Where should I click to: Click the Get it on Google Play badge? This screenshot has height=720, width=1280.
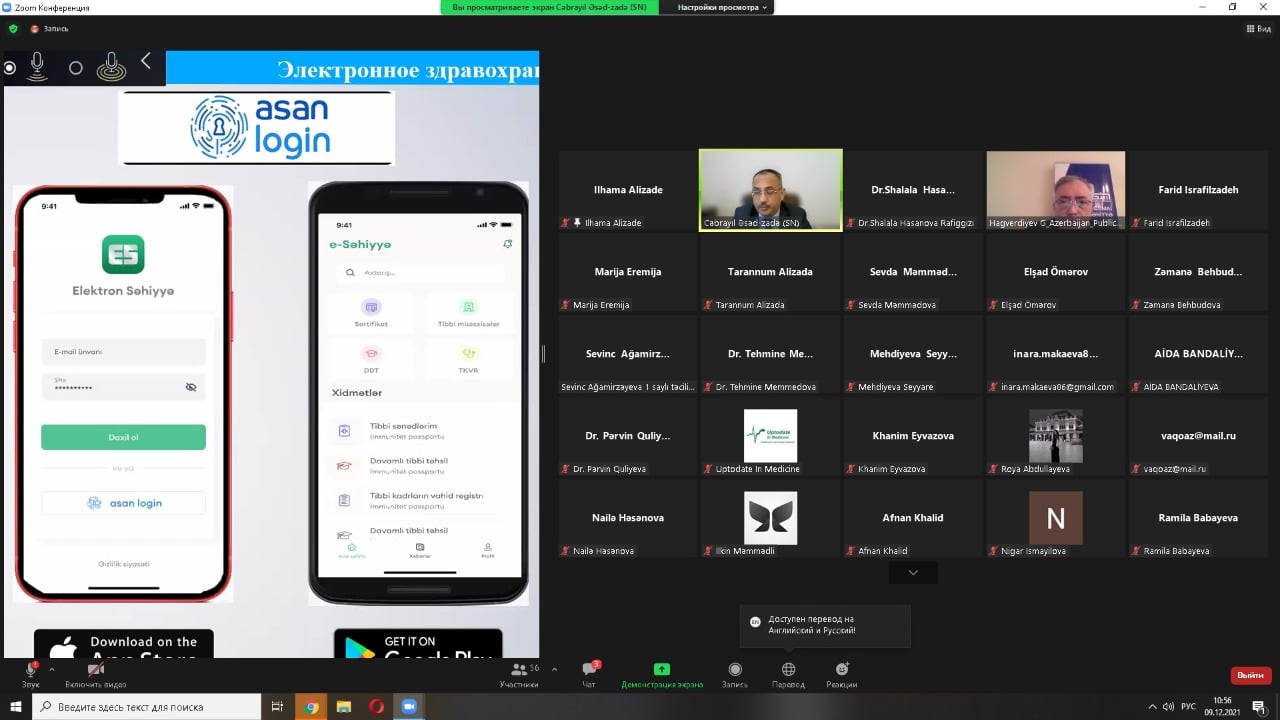tap(418, 644)
